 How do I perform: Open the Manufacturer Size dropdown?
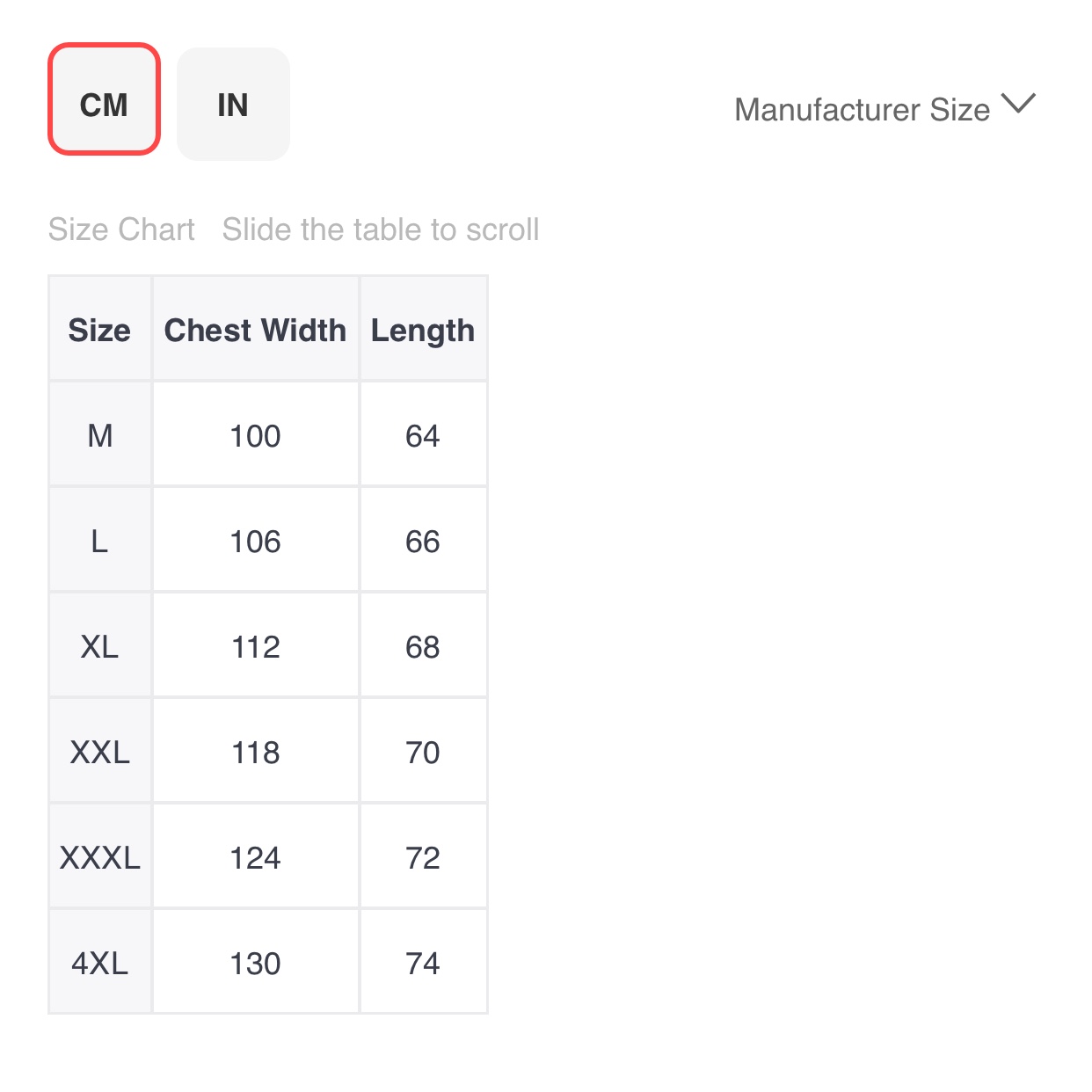862,110
